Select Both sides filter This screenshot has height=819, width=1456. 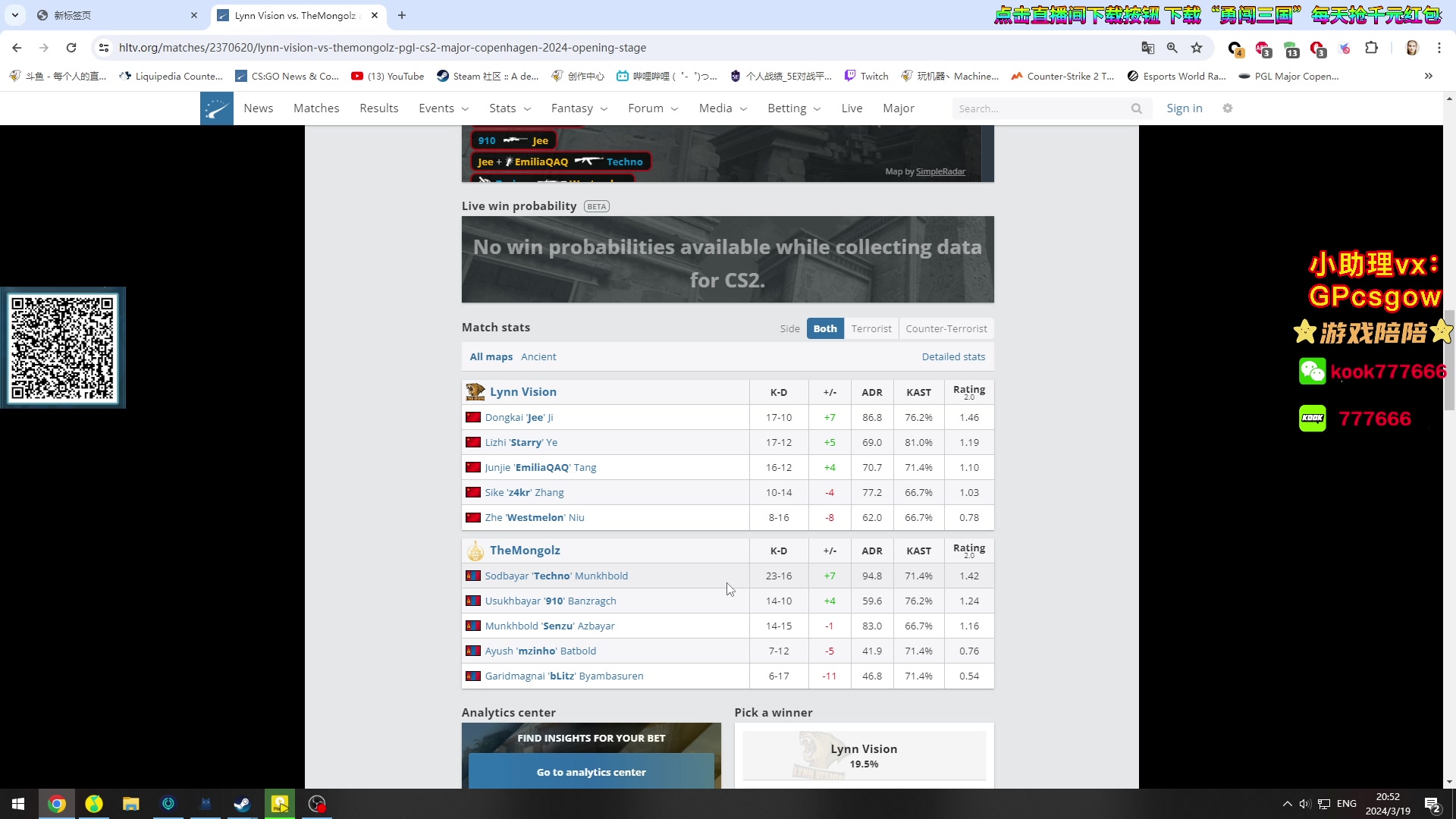point(825,329)
